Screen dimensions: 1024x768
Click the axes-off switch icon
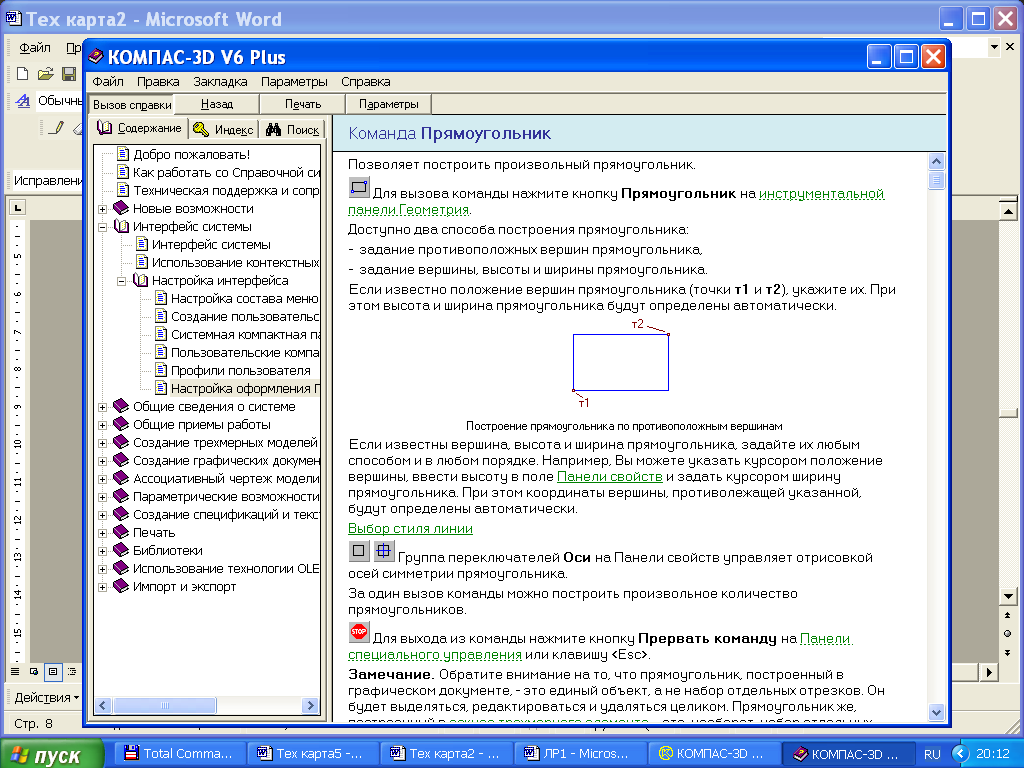click(359, 551)
